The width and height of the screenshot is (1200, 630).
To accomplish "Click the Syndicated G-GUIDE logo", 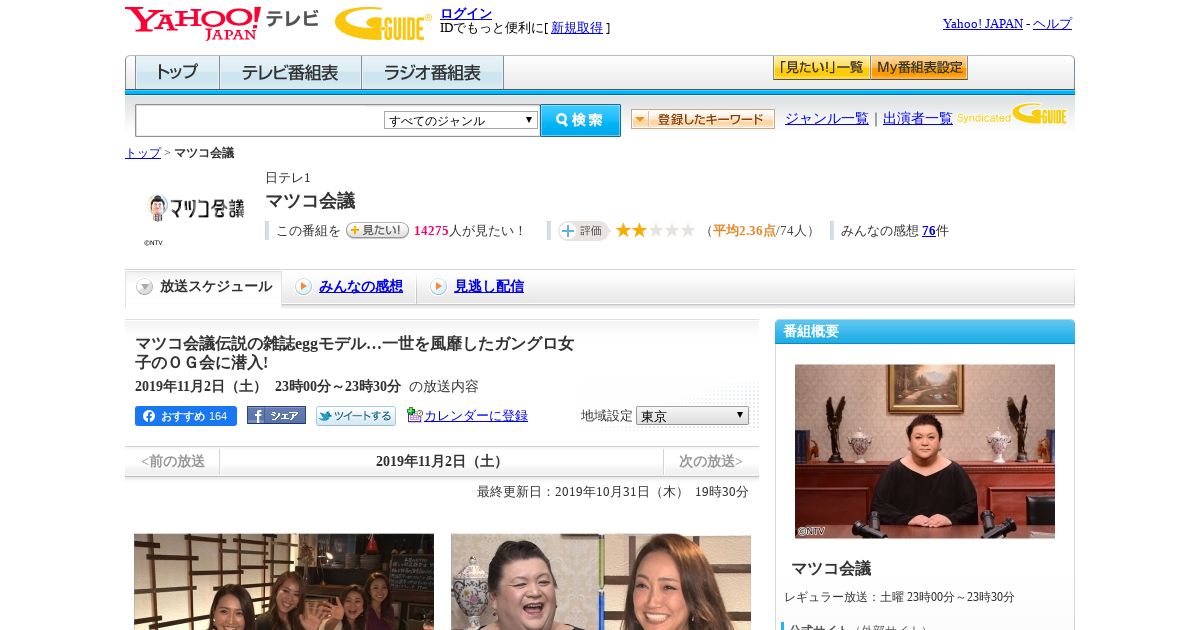I will 1012,115.
